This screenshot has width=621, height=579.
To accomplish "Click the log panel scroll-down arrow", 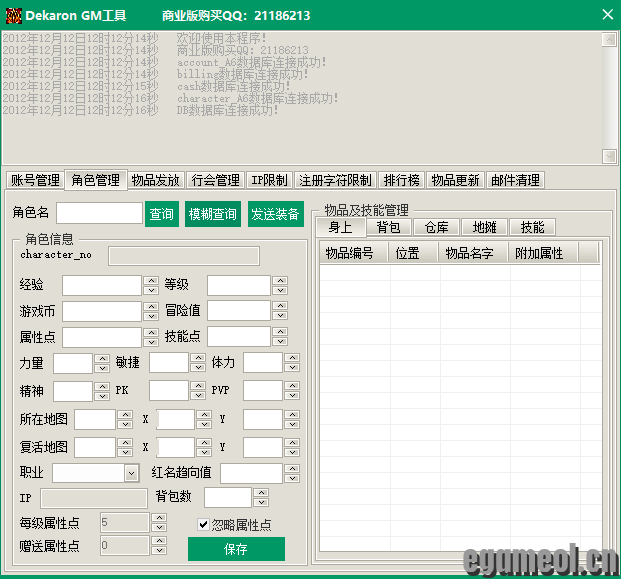I will (609, 156).
